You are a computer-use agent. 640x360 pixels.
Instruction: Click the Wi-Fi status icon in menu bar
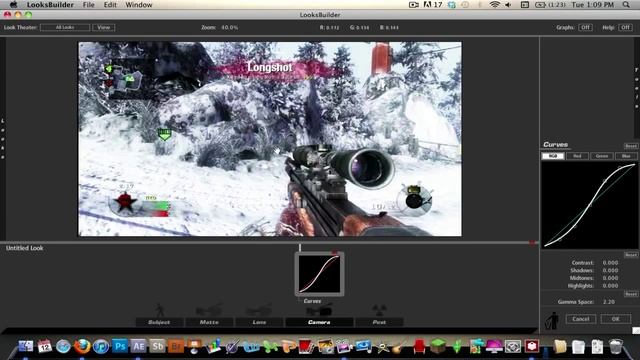(495, 5)
